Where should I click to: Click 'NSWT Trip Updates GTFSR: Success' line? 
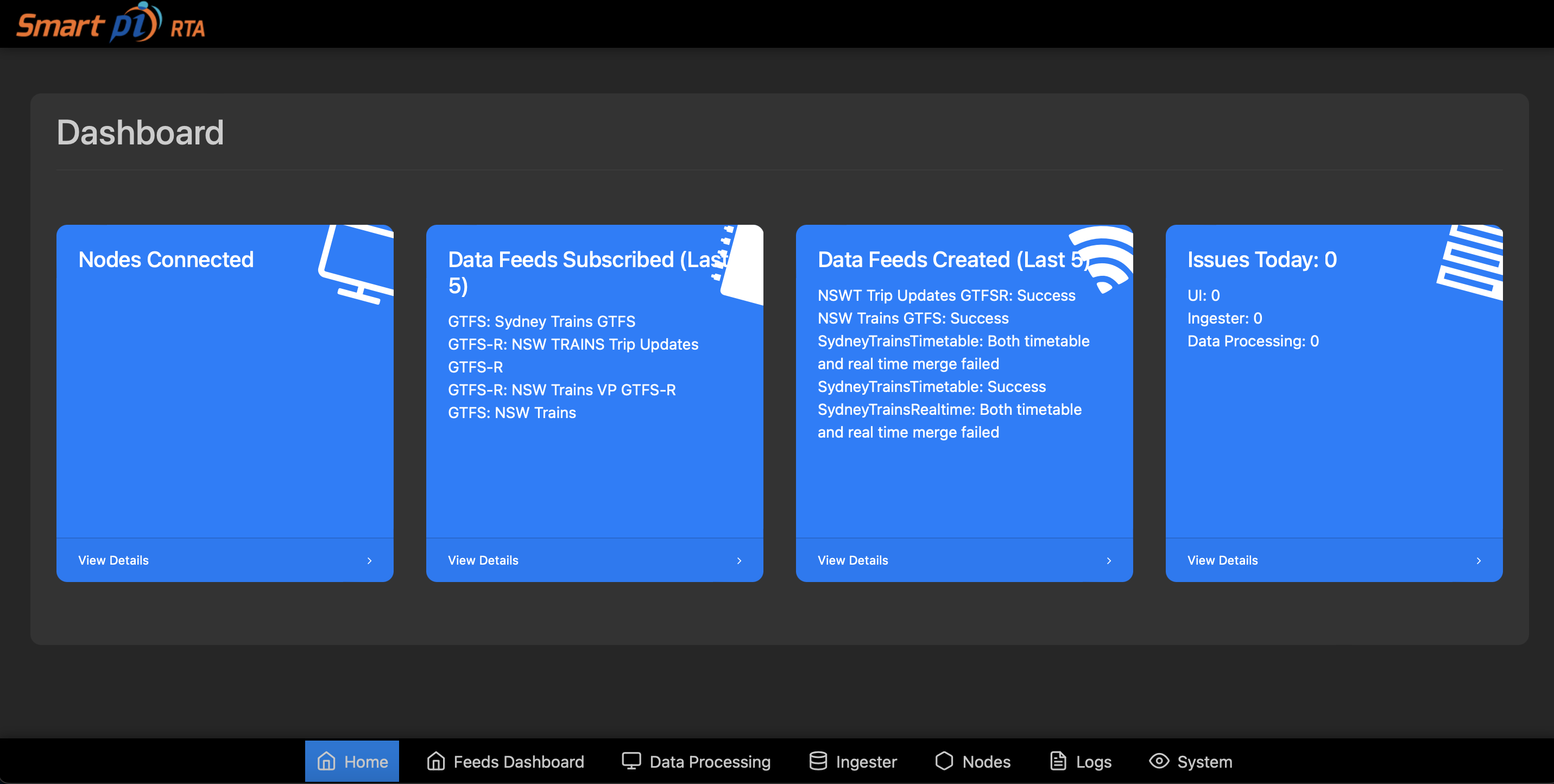tap(946, 295)
